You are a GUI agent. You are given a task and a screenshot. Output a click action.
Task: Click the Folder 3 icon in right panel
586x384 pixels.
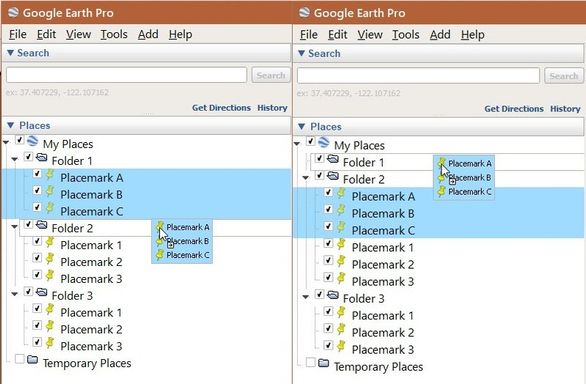tap(333, 295)
